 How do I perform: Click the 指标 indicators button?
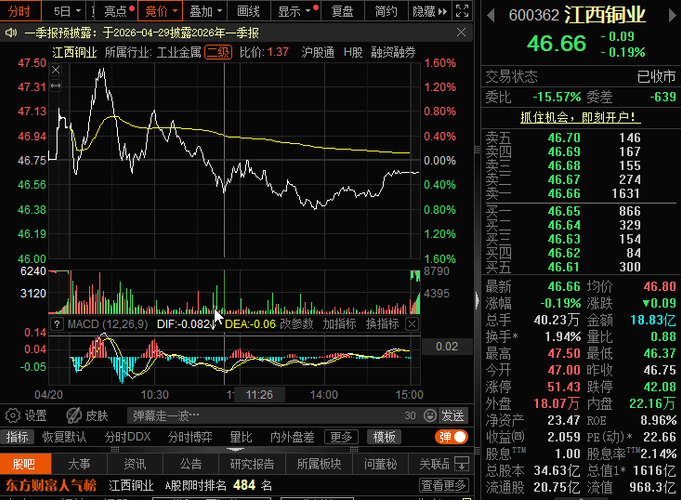tap(17, 437)
